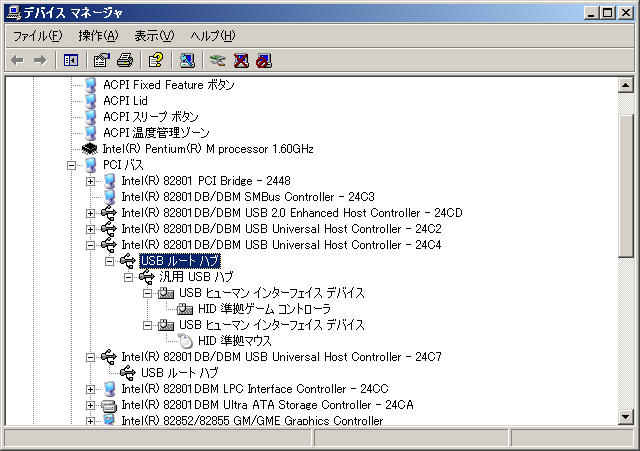Collapse the HID parent above 準拠マウス
640x451 pixels.
tap(147, 325)
